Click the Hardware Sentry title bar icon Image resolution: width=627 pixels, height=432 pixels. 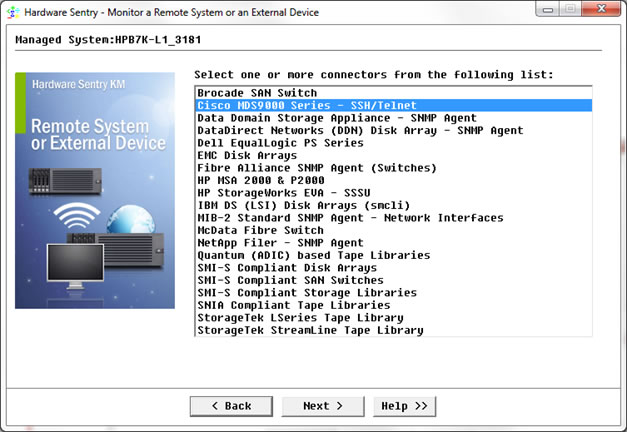11,11
